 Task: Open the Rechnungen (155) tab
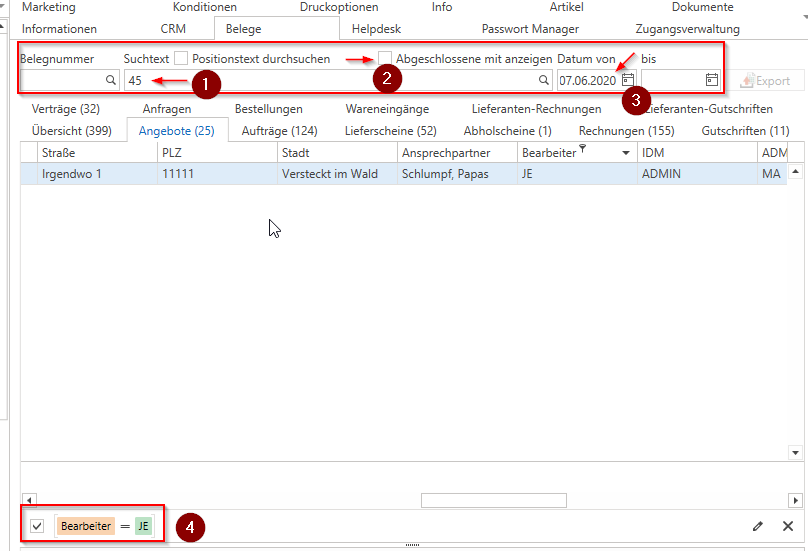tap(626, 131)
